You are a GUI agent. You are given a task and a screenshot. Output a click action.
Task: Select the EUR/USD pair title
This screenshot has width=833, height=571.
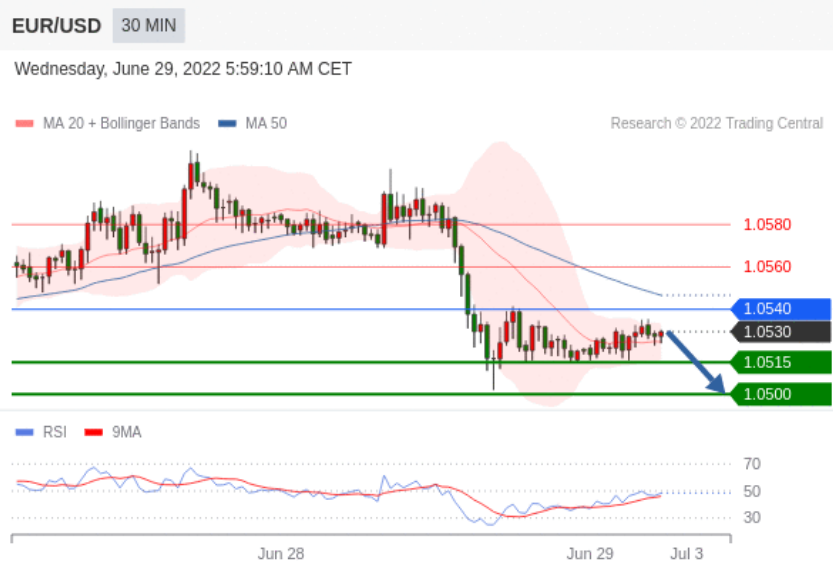coord(56,26)
